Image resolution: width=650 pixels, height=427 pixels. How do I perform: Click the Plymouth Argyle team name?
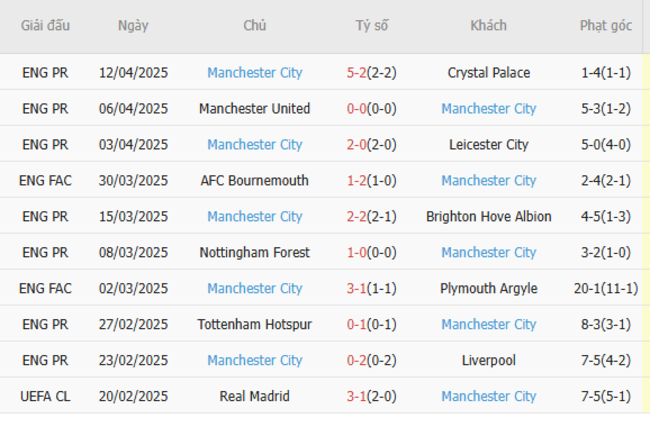pyautogui.click(x=489, y=289)
